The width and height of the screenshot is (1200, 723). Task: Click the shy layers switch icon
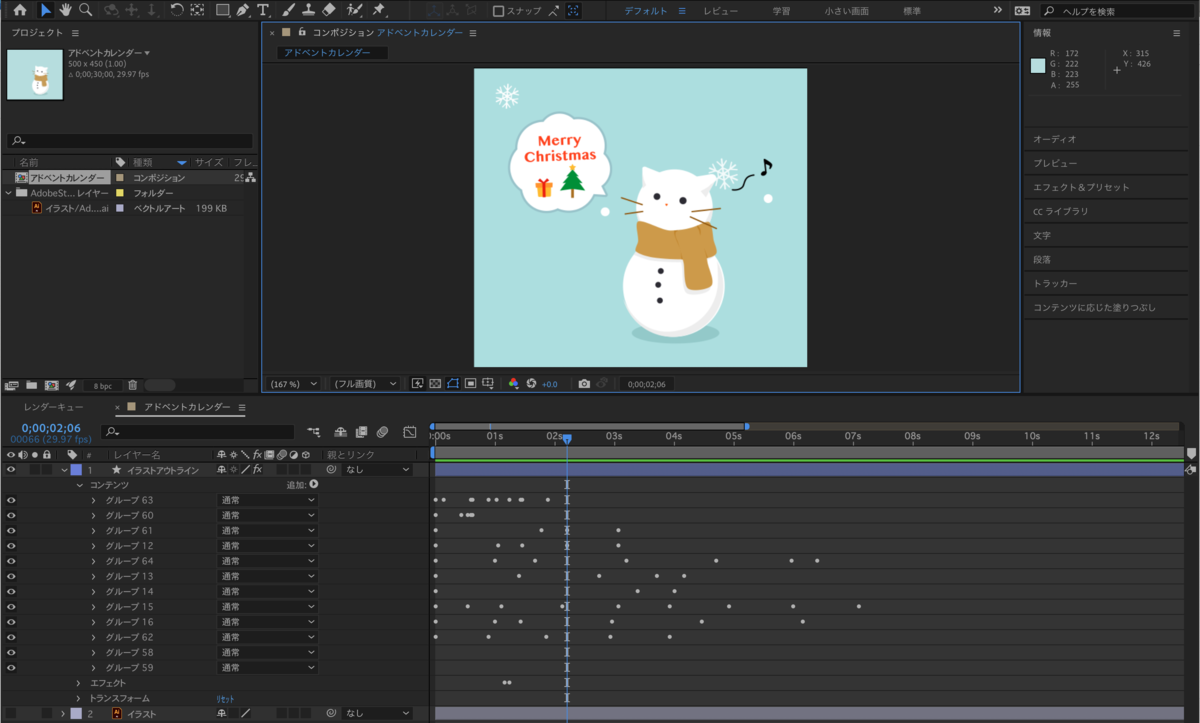coord(341,432)
